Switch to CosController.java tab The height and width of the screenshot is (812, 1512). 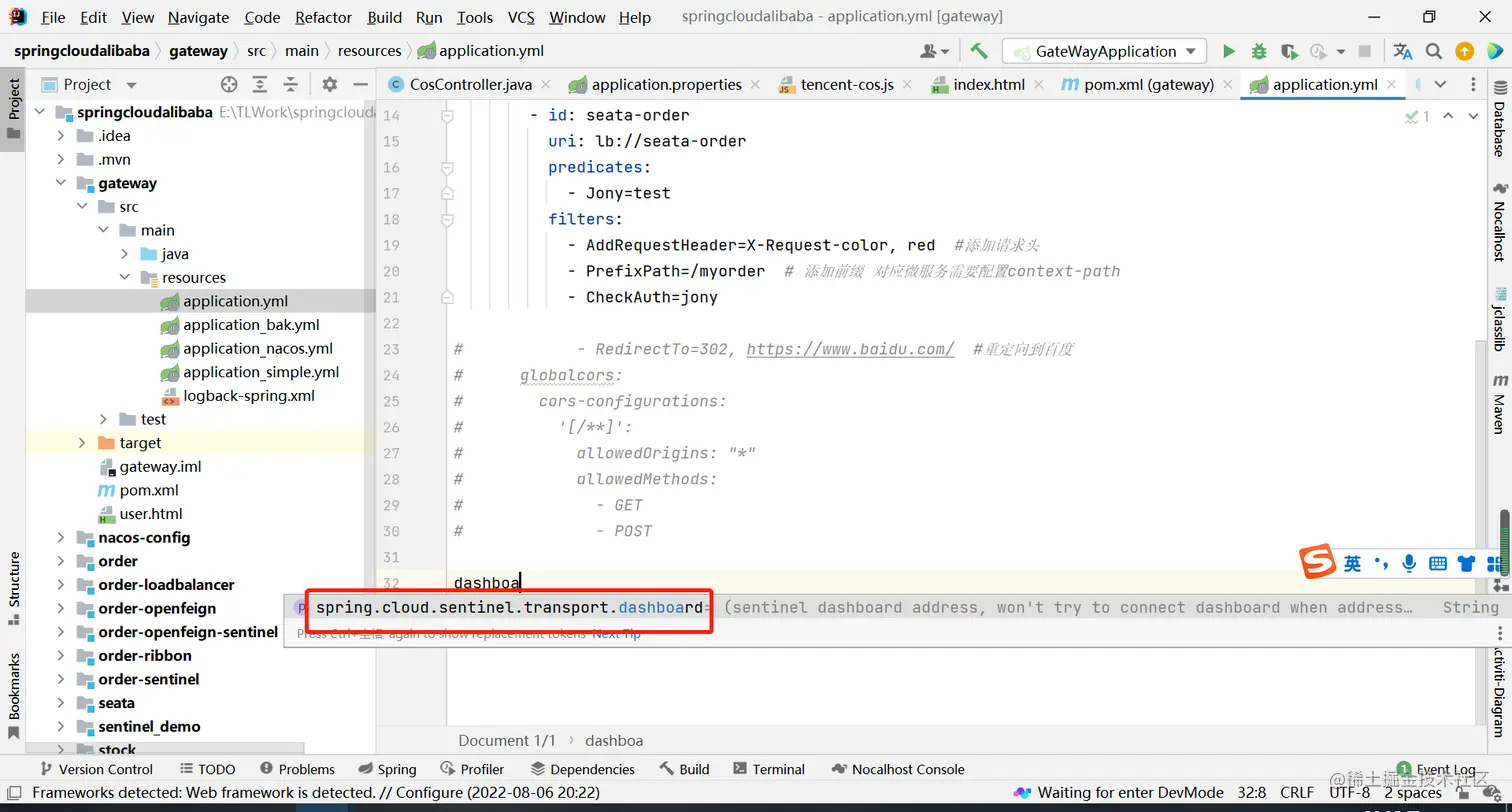(471, 85)
